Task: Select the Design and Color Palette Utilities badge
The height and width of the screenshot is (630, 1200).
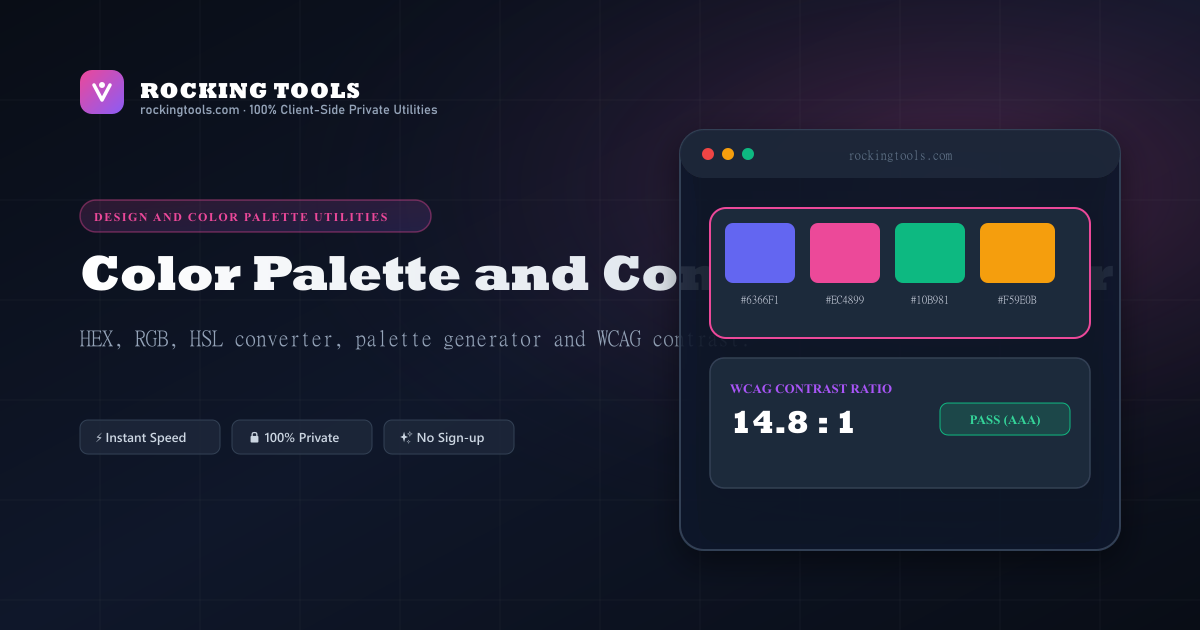Action: [255, 216]
